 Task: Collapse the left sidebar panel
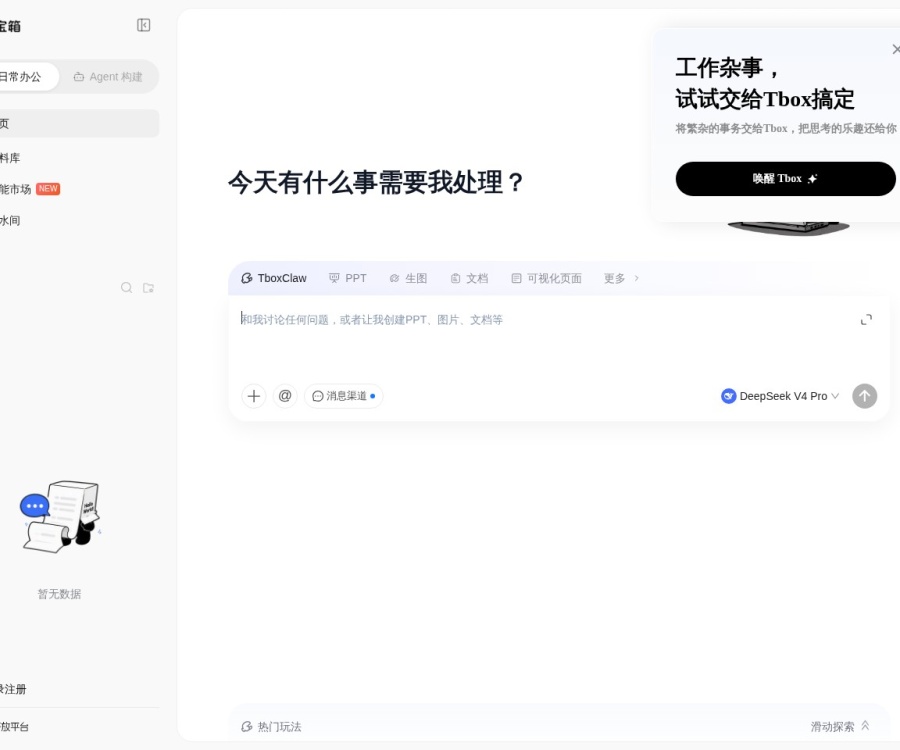tap(143, 25)
